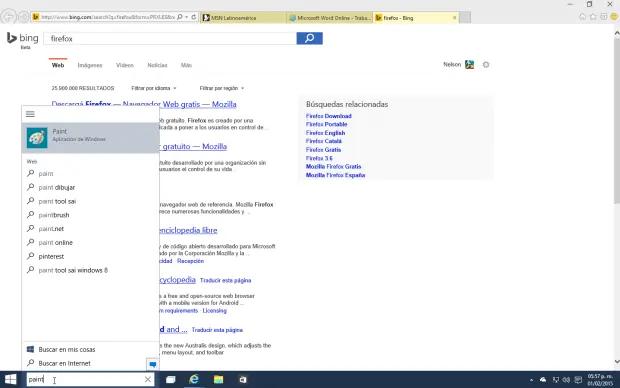Open the address bar dropdown arrow
Viewport: 620px width, 388px height.
click(187, 17)
